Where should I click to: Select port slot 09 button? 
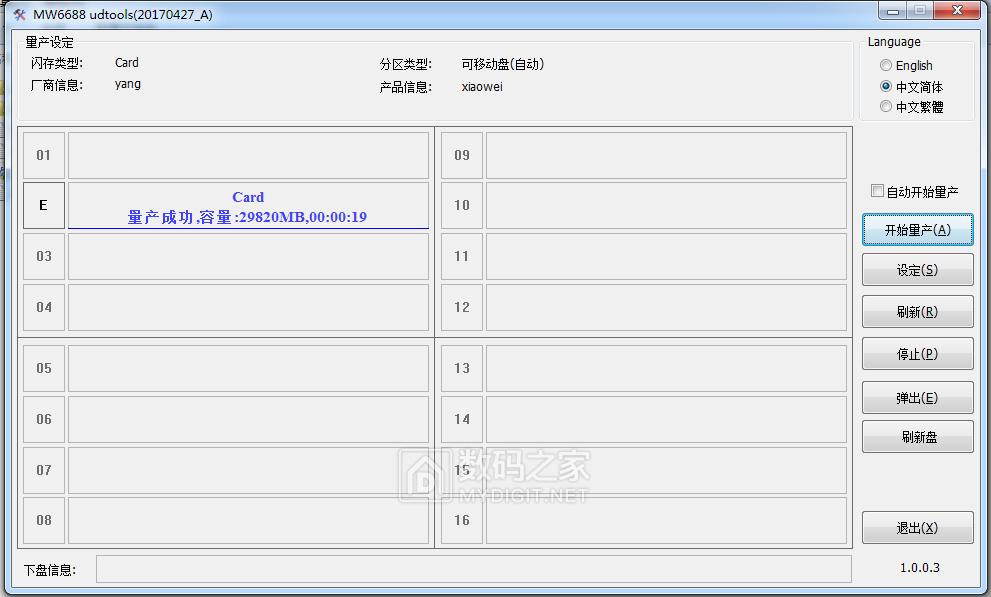[462, 155]
